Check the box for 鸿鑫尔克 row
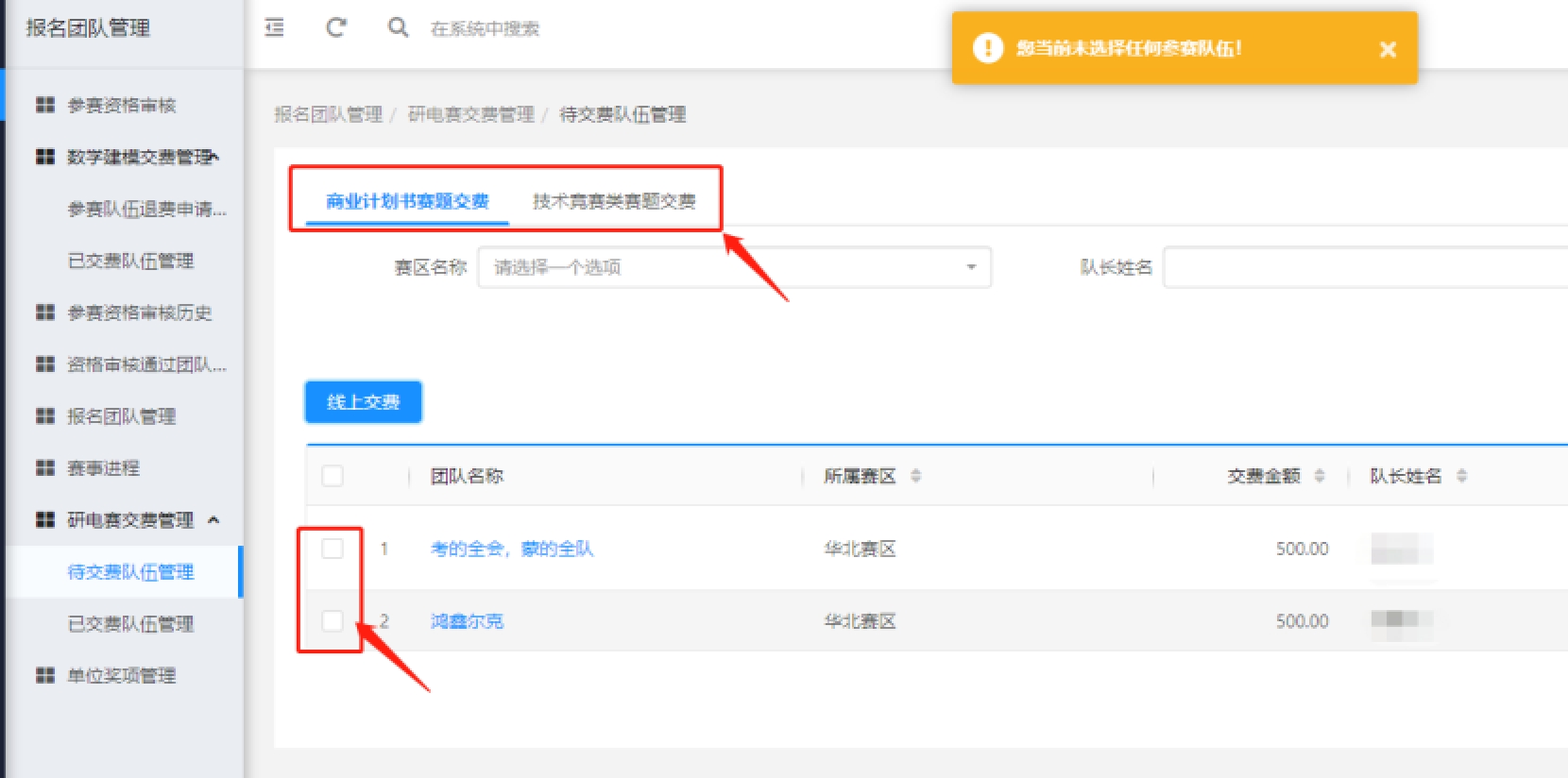Image resolution: width=1568 pixels, height=778 pixels. point(332,621)
